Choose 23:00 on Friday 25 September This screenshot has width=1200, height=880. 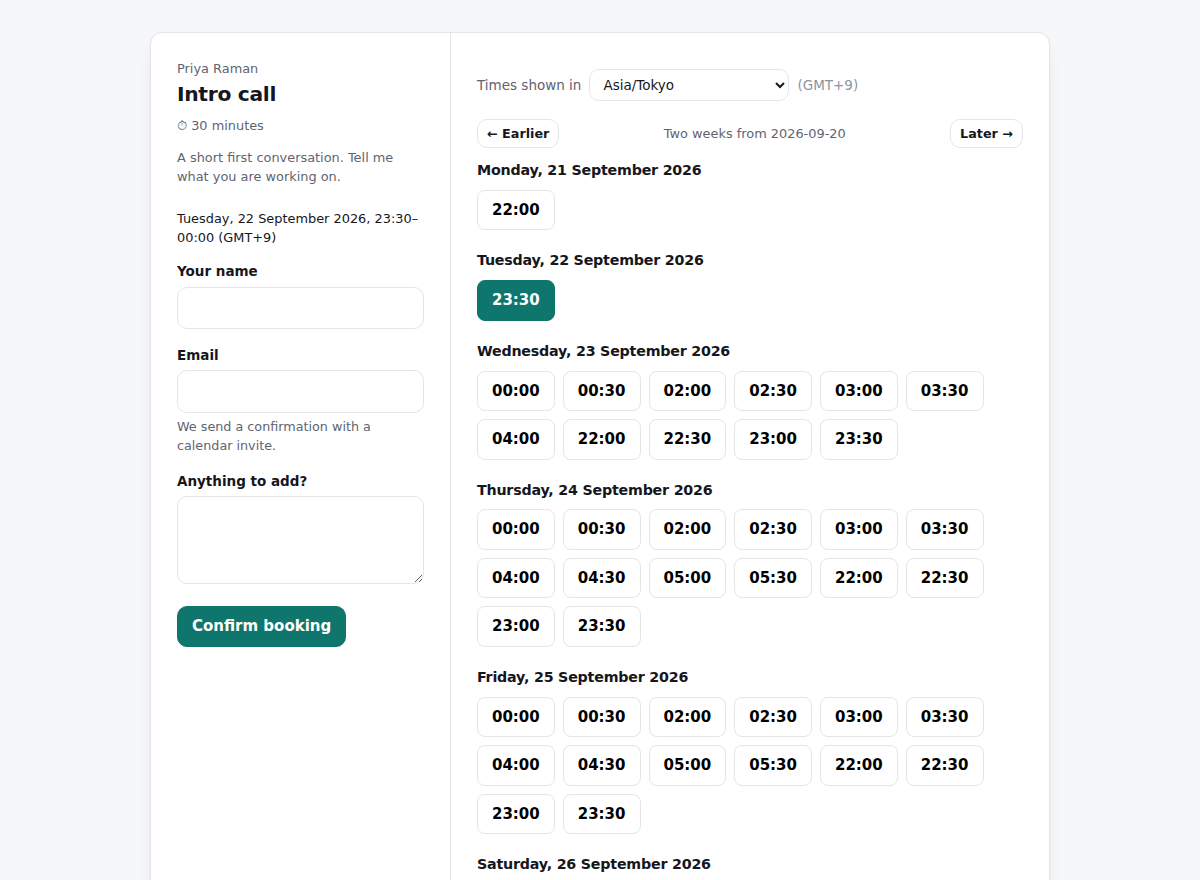[516, 814]
